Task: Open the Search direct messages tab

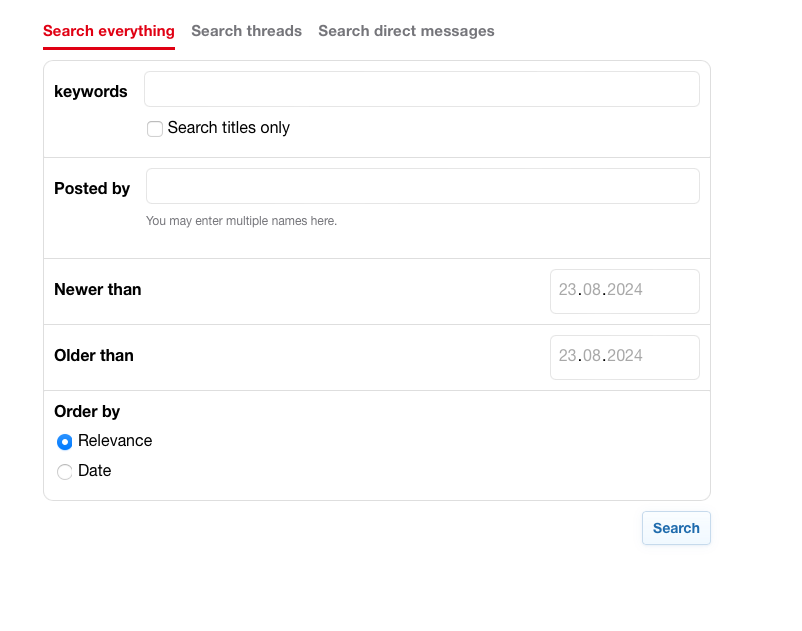Action: pyautogui.click(x=406, y=31)
